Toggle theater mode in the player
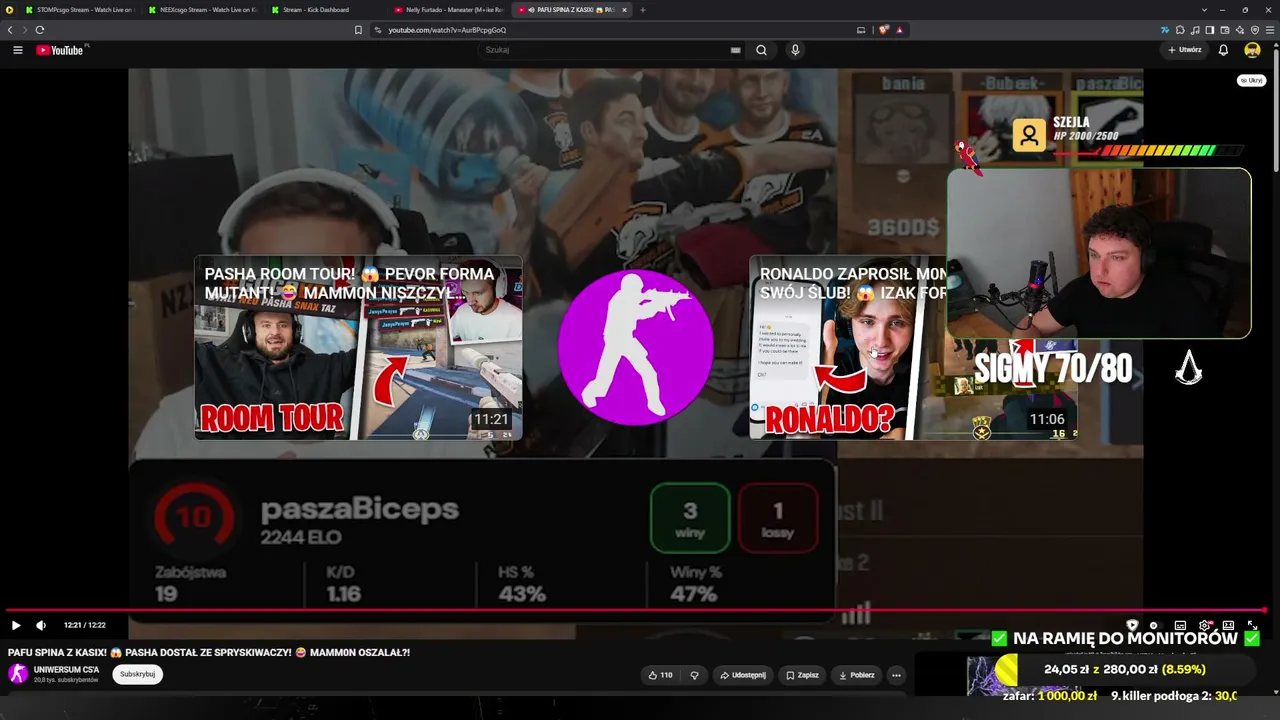 (1228, 625)
